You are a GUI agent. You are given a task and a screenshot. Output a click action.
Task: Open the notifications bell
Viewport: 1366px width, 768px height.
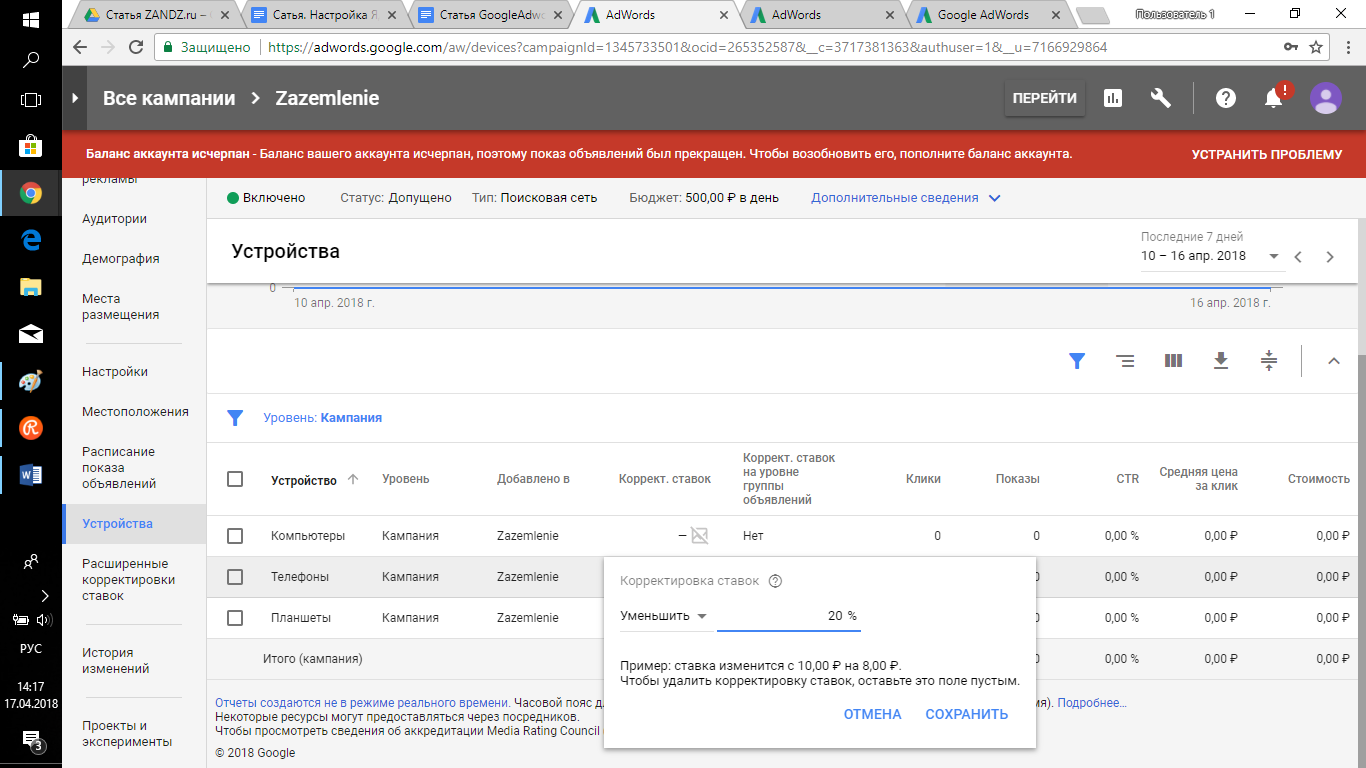[x=1274, y=98]
